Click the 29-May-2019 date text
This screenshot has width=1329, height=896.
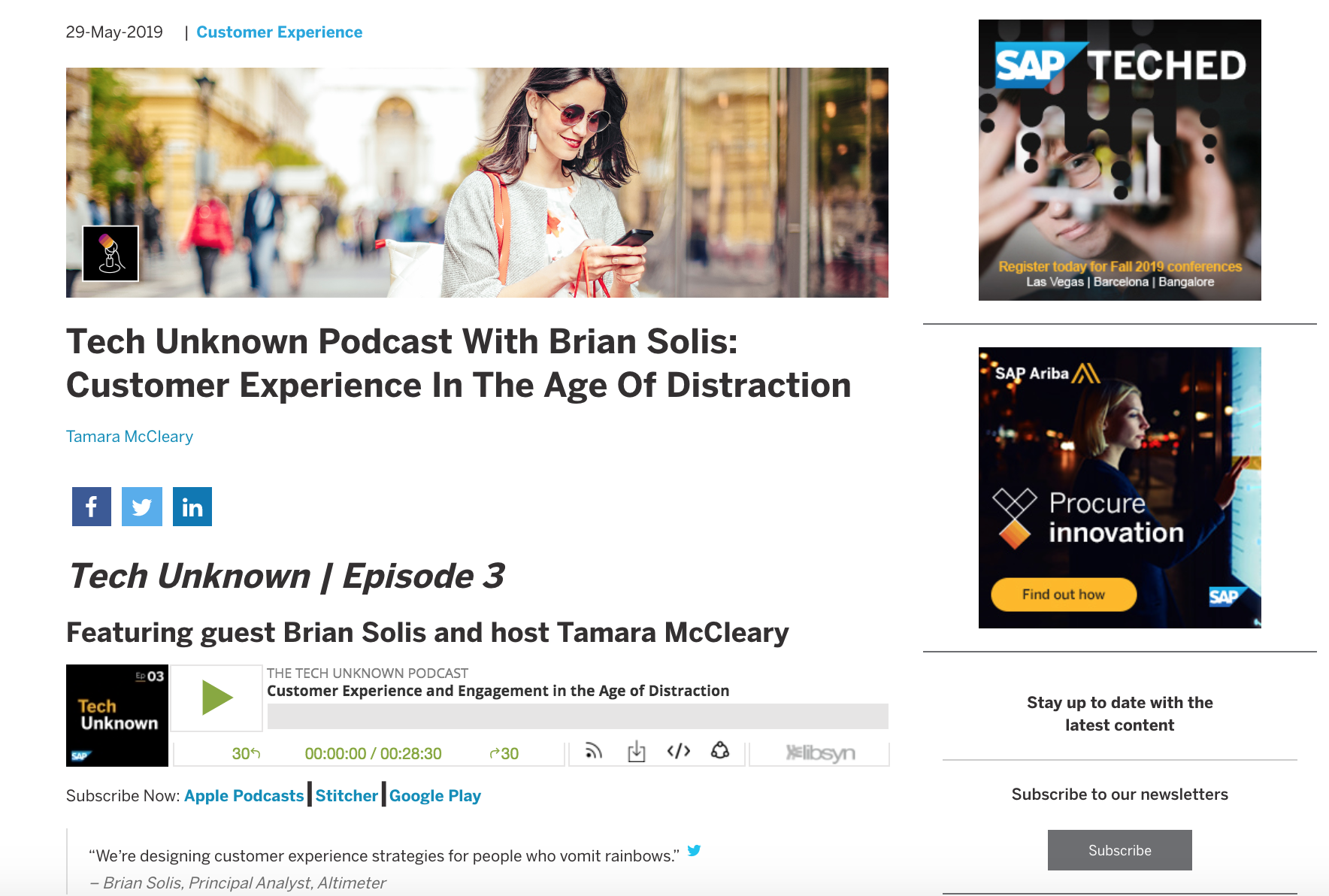(x=114, y=32)
